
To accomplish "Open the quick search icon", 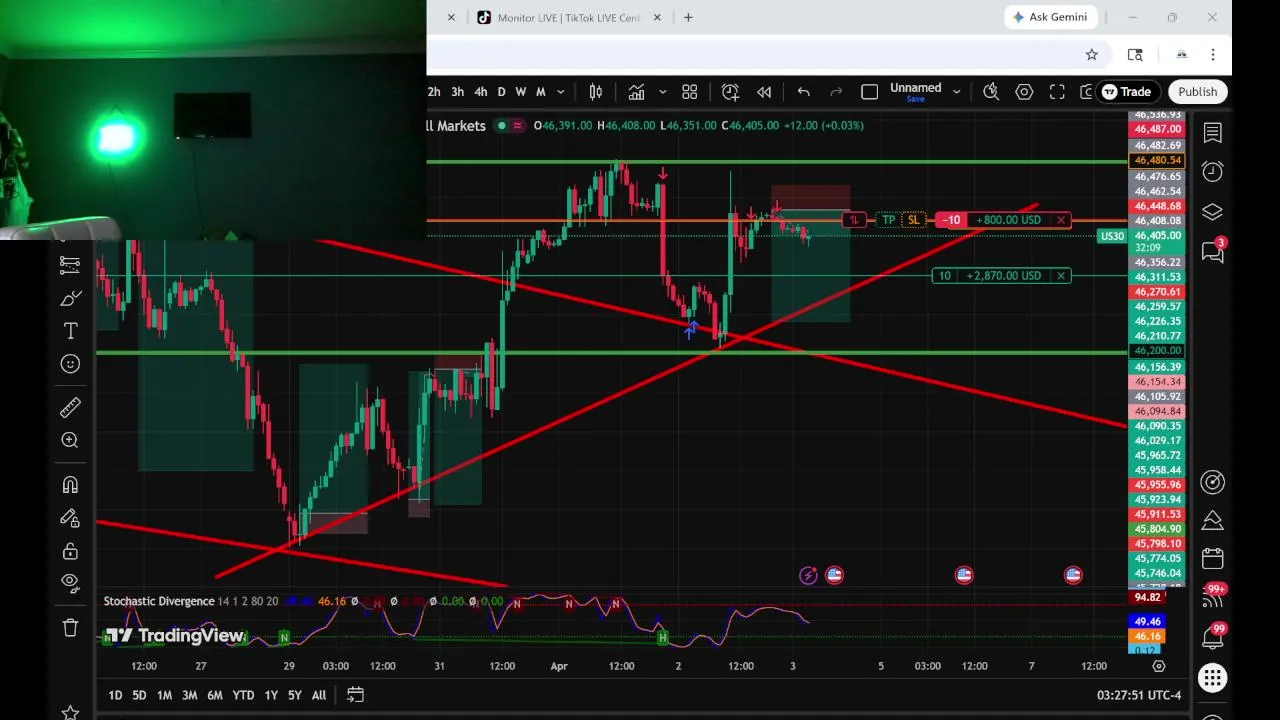I will 991,92.
